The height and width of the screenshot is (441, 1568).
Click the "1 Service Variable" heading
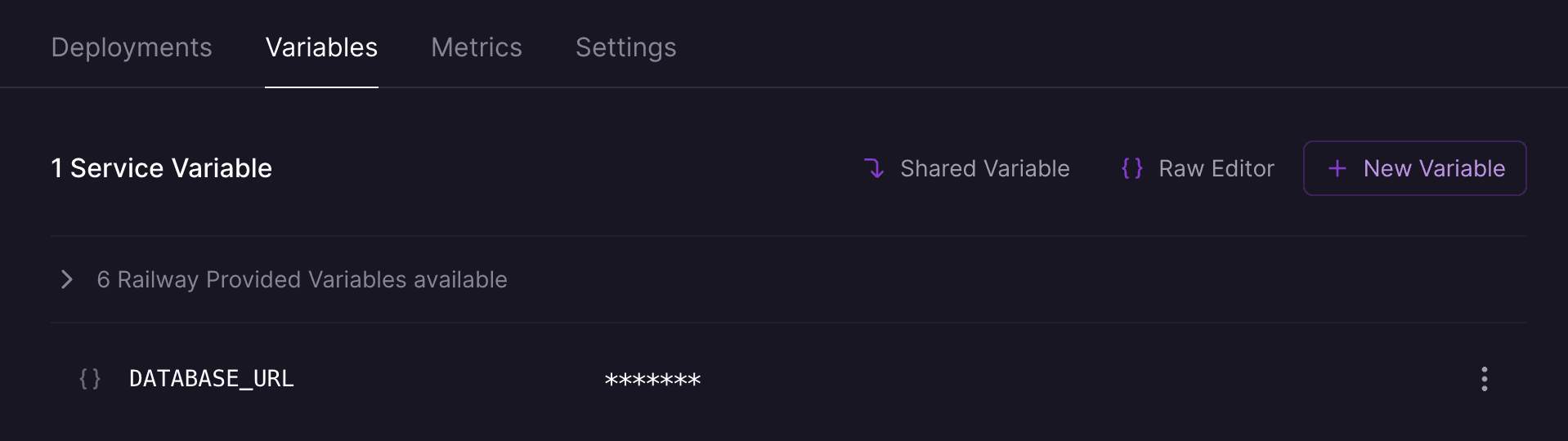161,168
